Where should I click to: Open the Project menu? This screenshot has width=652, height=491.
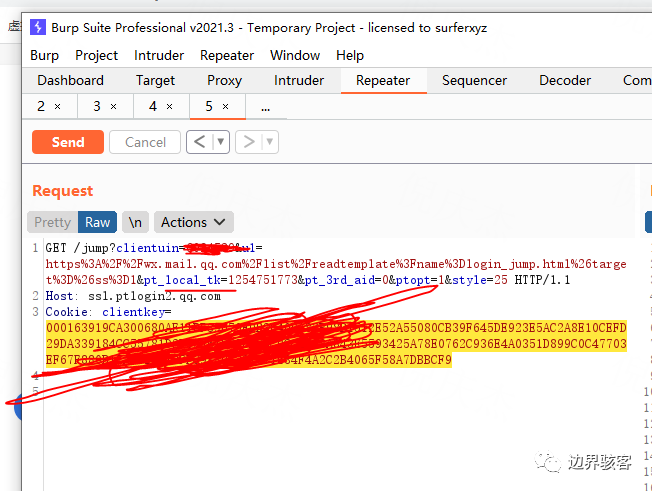tap(96, 55)
